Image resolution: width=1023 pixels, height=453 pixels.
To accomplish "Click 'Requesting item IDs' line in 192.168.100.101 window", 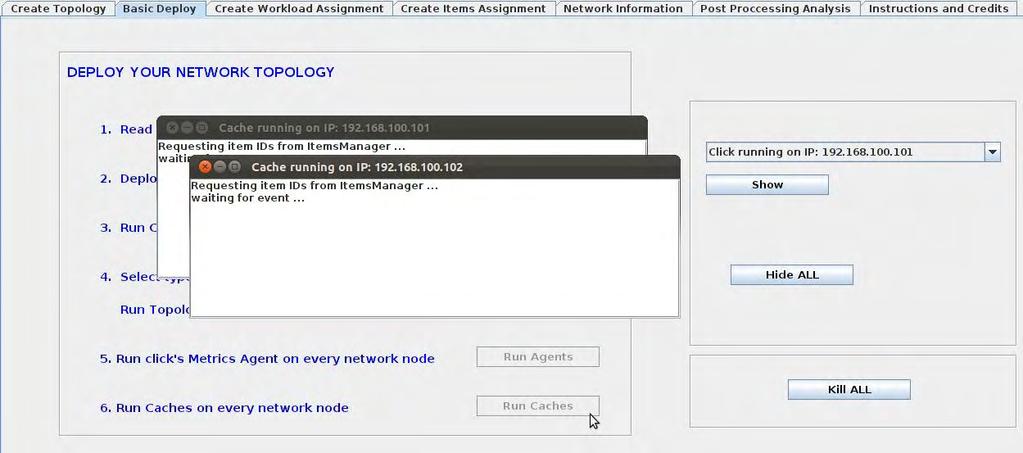I will pos(281,146).
